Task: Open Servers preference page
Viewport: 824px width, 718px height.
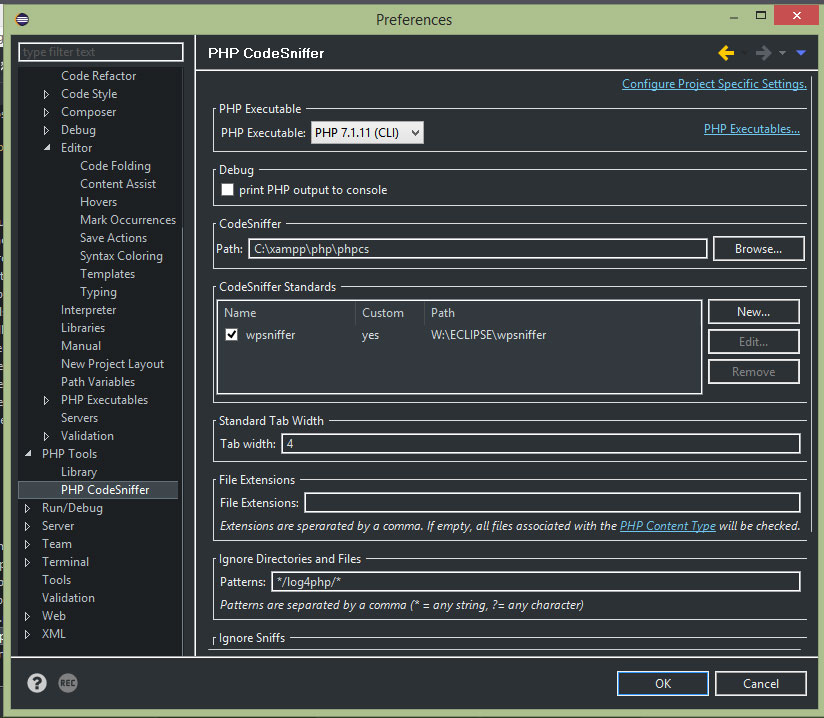Action: pyautogui.click(x=79, y=418)
